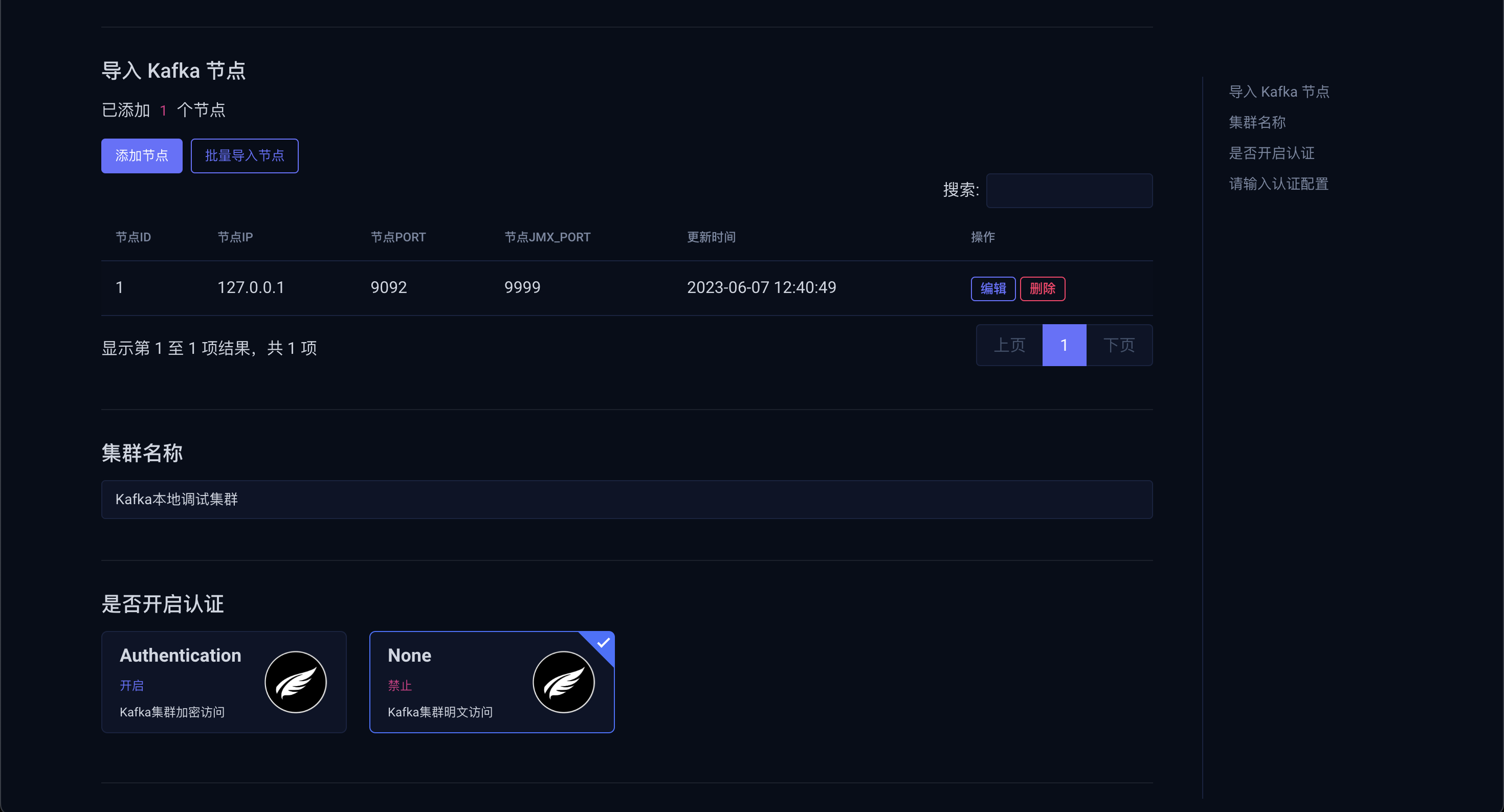Click the 集群名称 text input field
The height and width of the screenshot is (812, 1504).
tap(627, 499)
